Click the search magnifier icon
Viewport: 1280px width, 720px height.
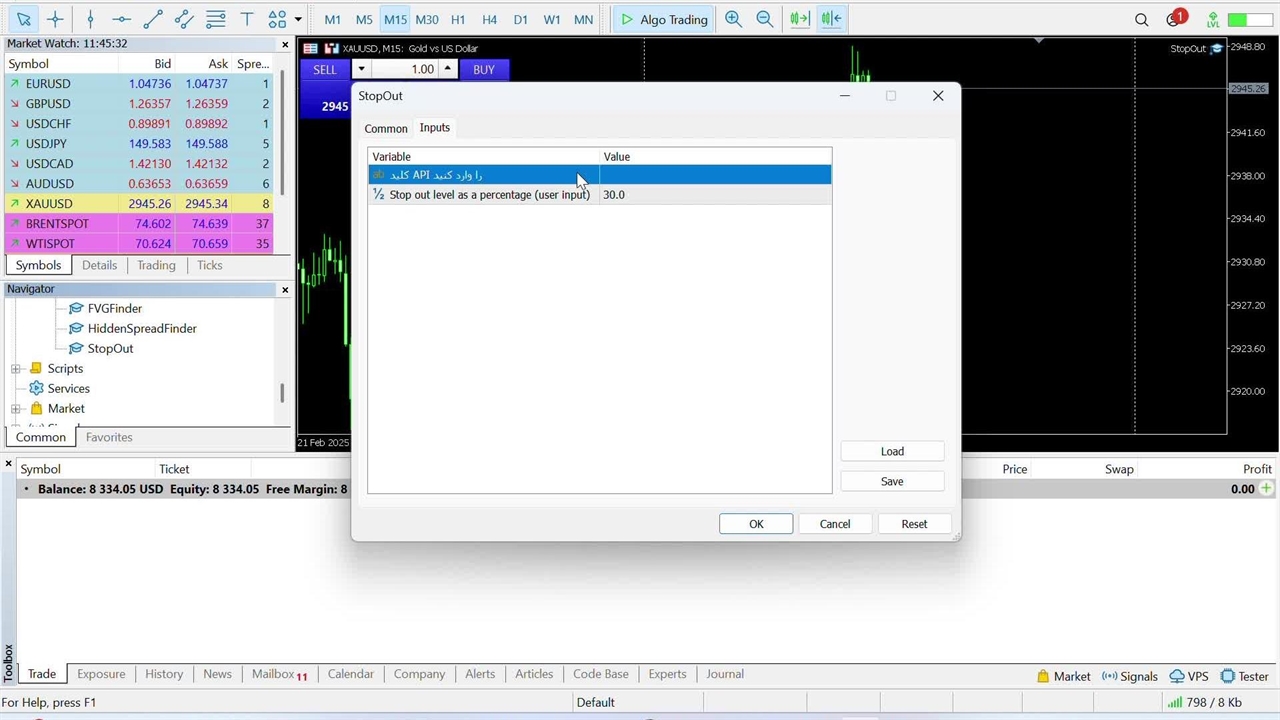[x=1141, y=19]
